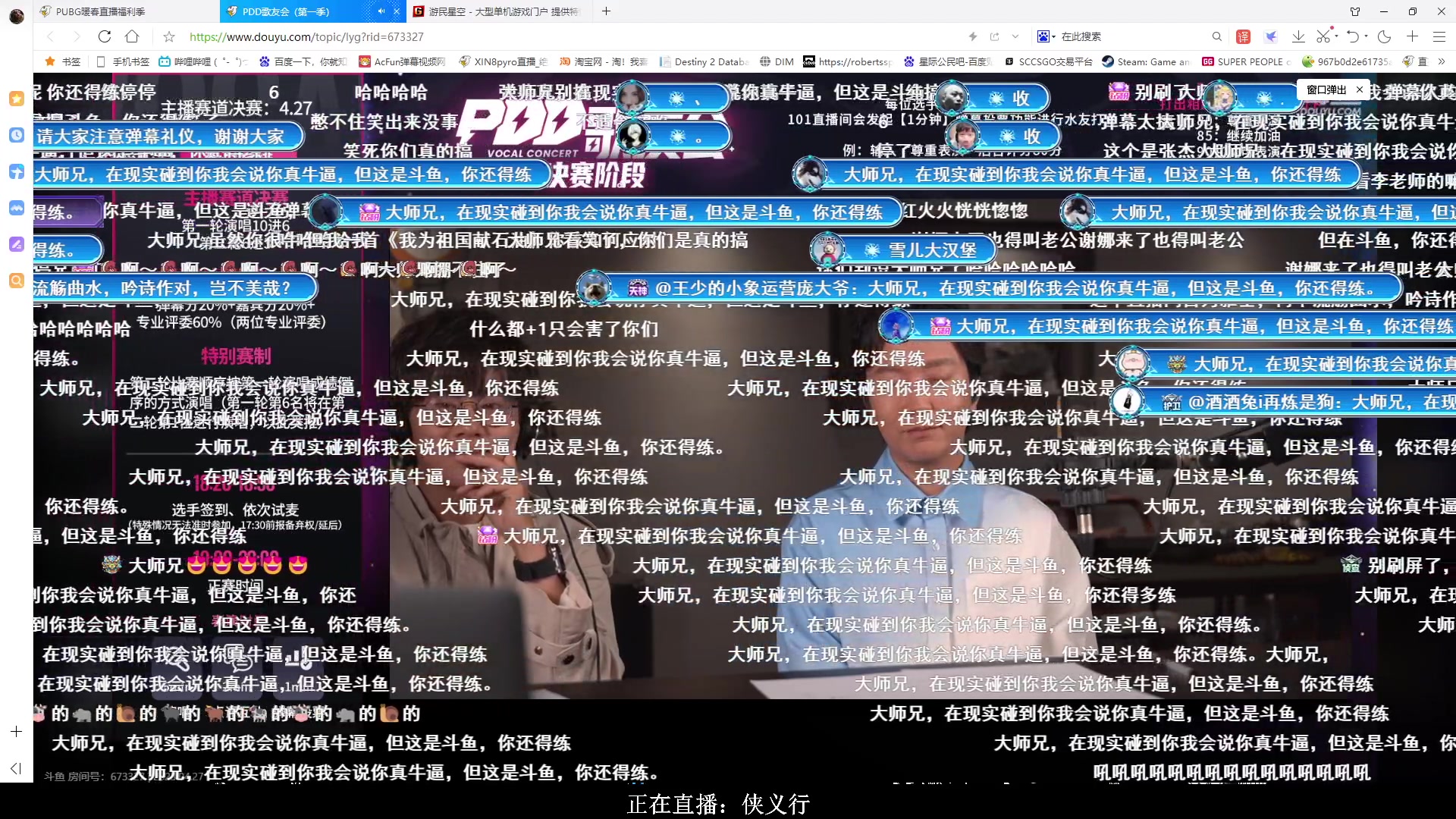Screen dimensions: 1456x819
Task: Open the DIM bookmark
Action: point(777,61)
